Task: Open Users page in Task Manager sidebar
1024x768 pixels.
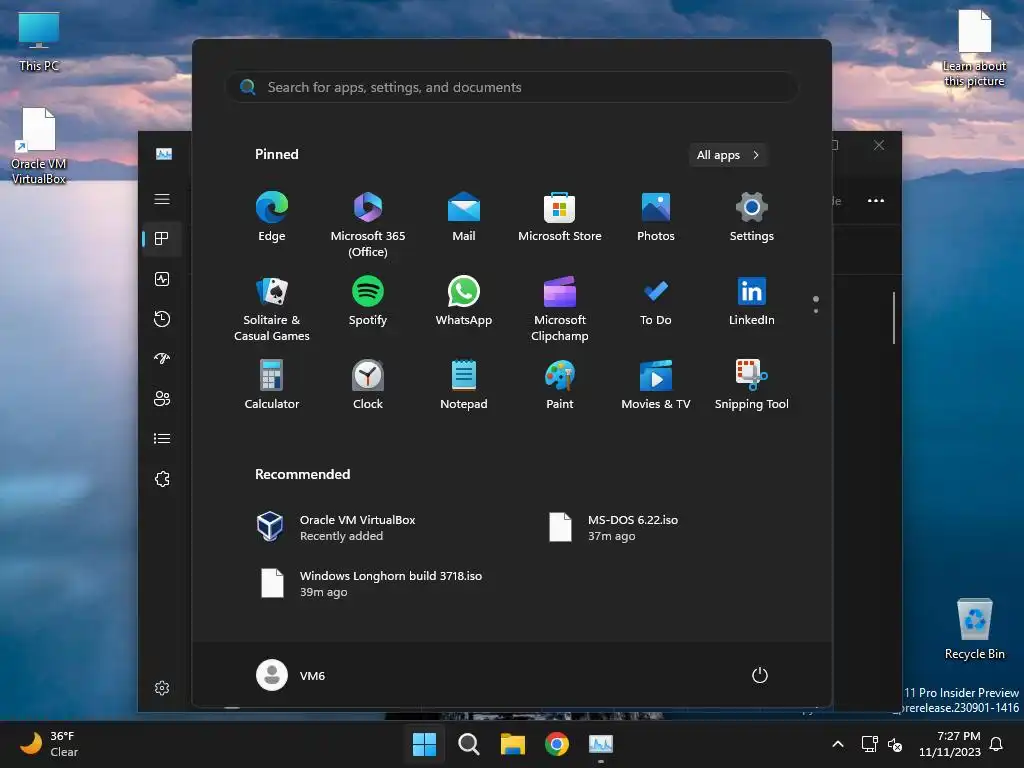Action: [162, 398]
